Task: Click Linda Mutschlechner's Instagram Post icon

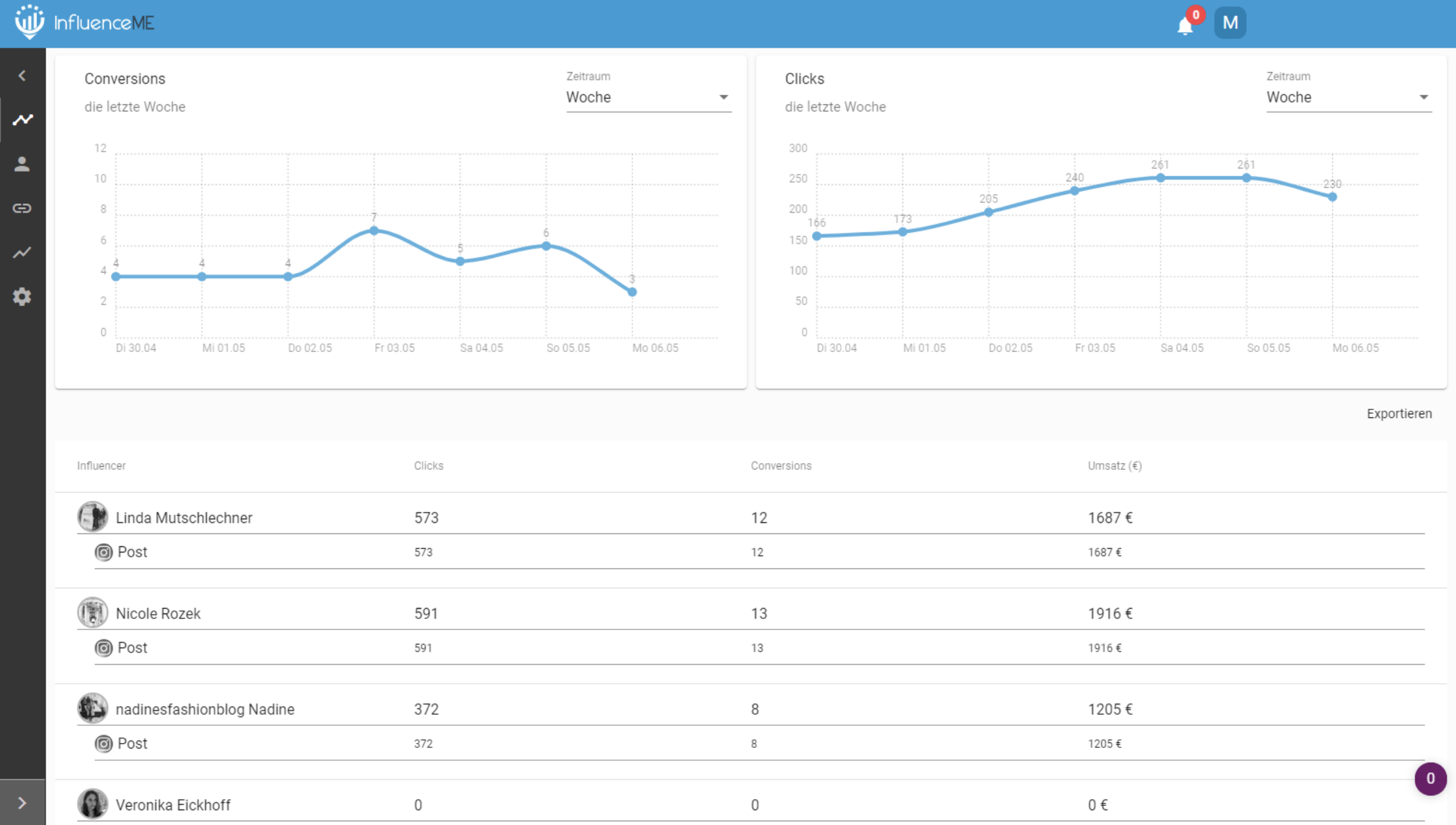Action: pos(104,552)
